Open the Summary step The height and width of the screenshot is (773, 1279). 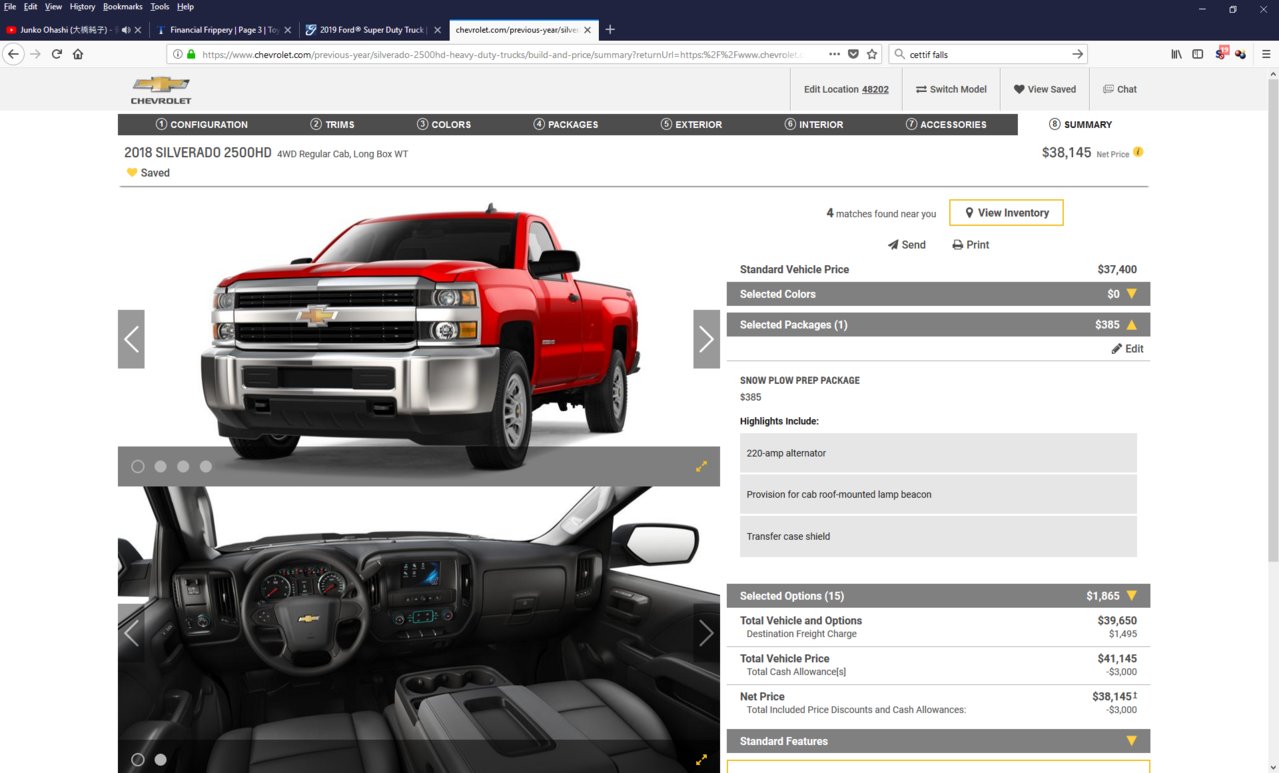[1080, 125]
